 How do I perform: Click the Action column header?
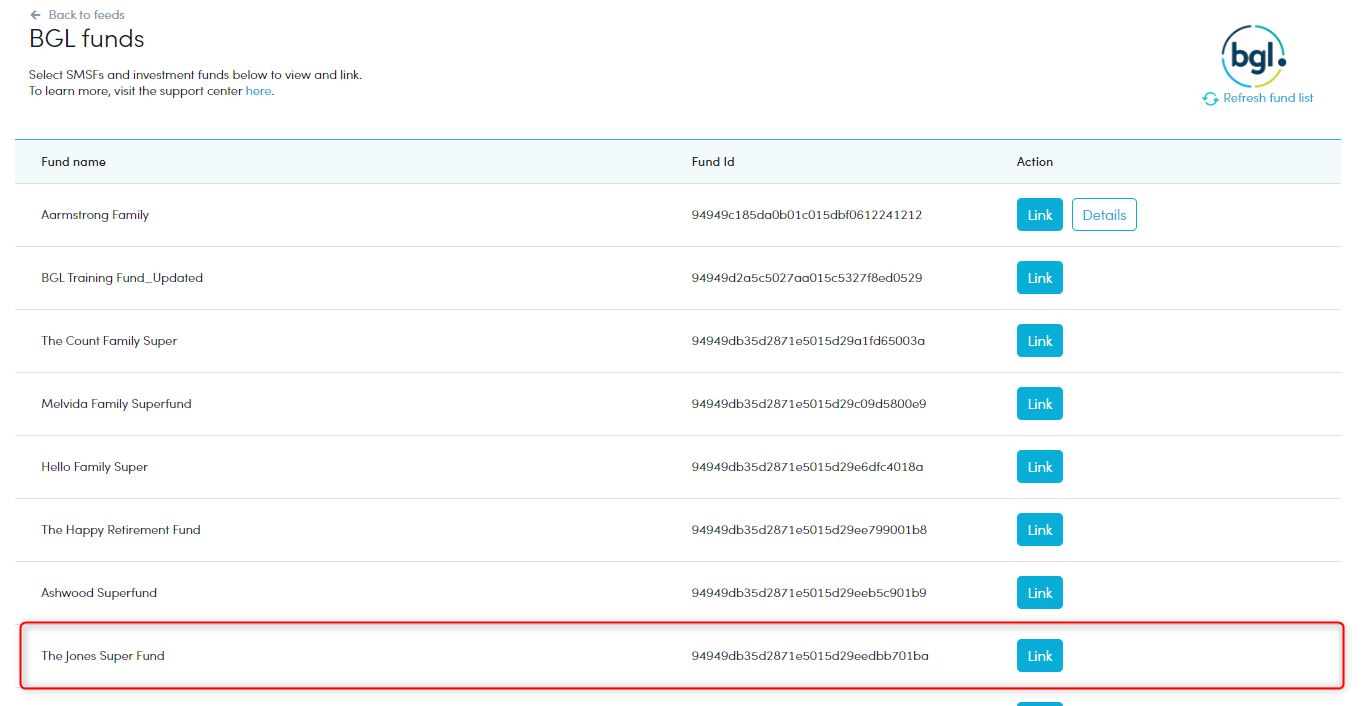1035,162
